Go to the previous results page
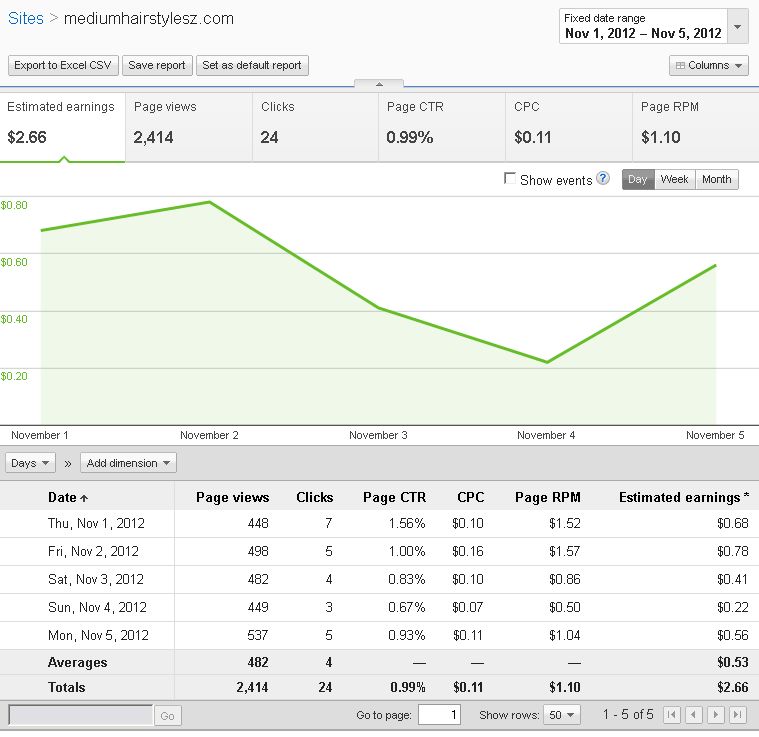The image size is (759, 737). [x=694, y=715]
